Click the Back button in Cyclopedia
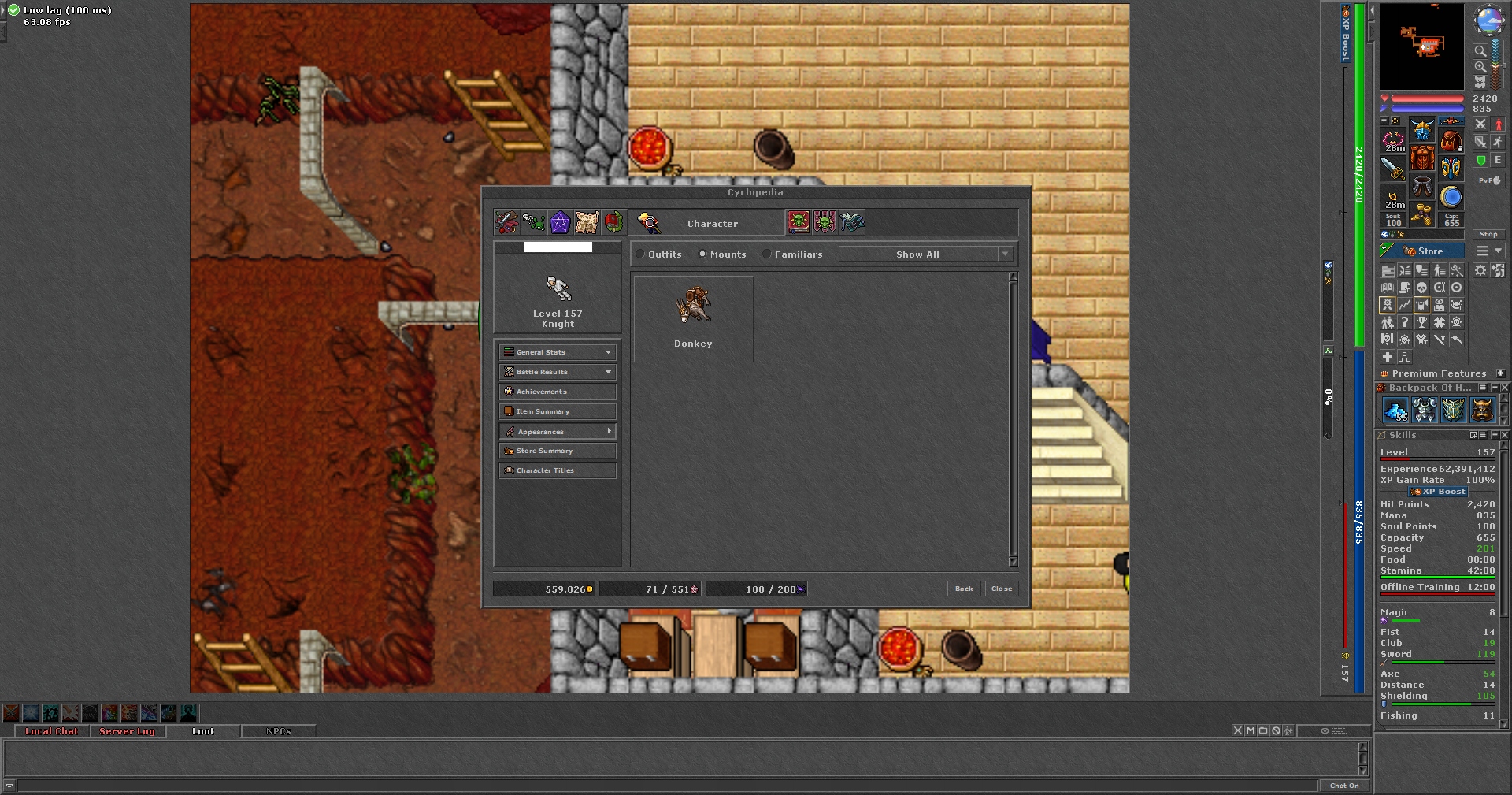The image size is (1512, 795). point(964,589)
